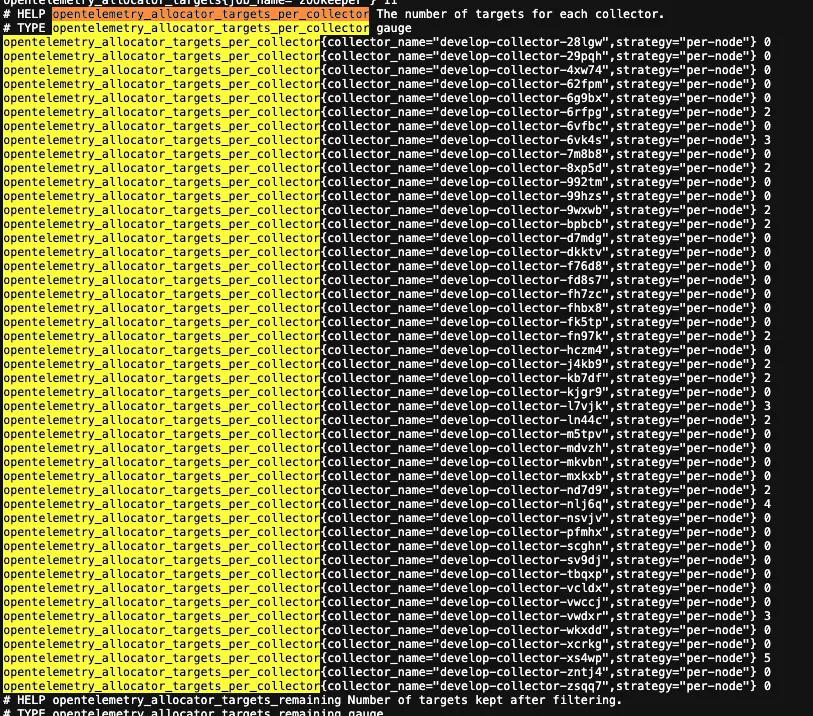Click the metric row for develop-collector-6vfbc
Image resolution: width=813 pixels, height=716 pixels.
(387, 126)
